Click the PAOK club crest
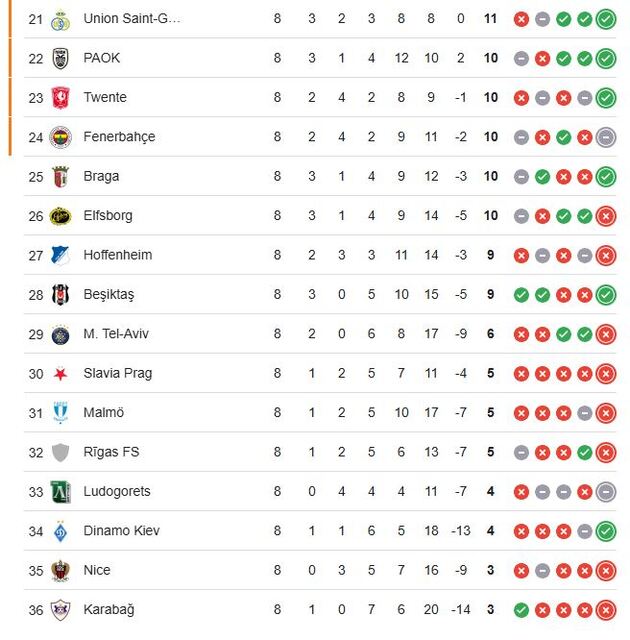This screenshot has width=630, height=640. tap(61, 58)
